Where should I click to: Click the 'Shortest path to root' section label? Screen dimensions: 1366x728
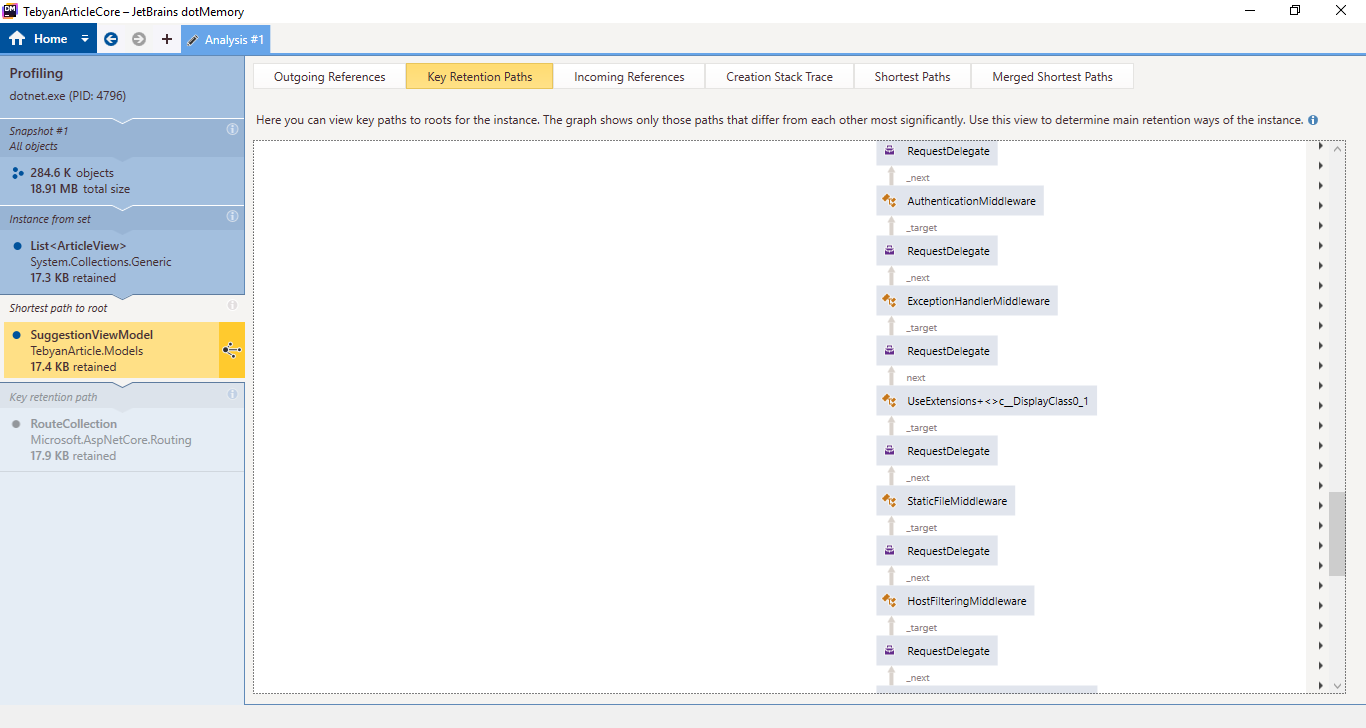click(58, 308)
